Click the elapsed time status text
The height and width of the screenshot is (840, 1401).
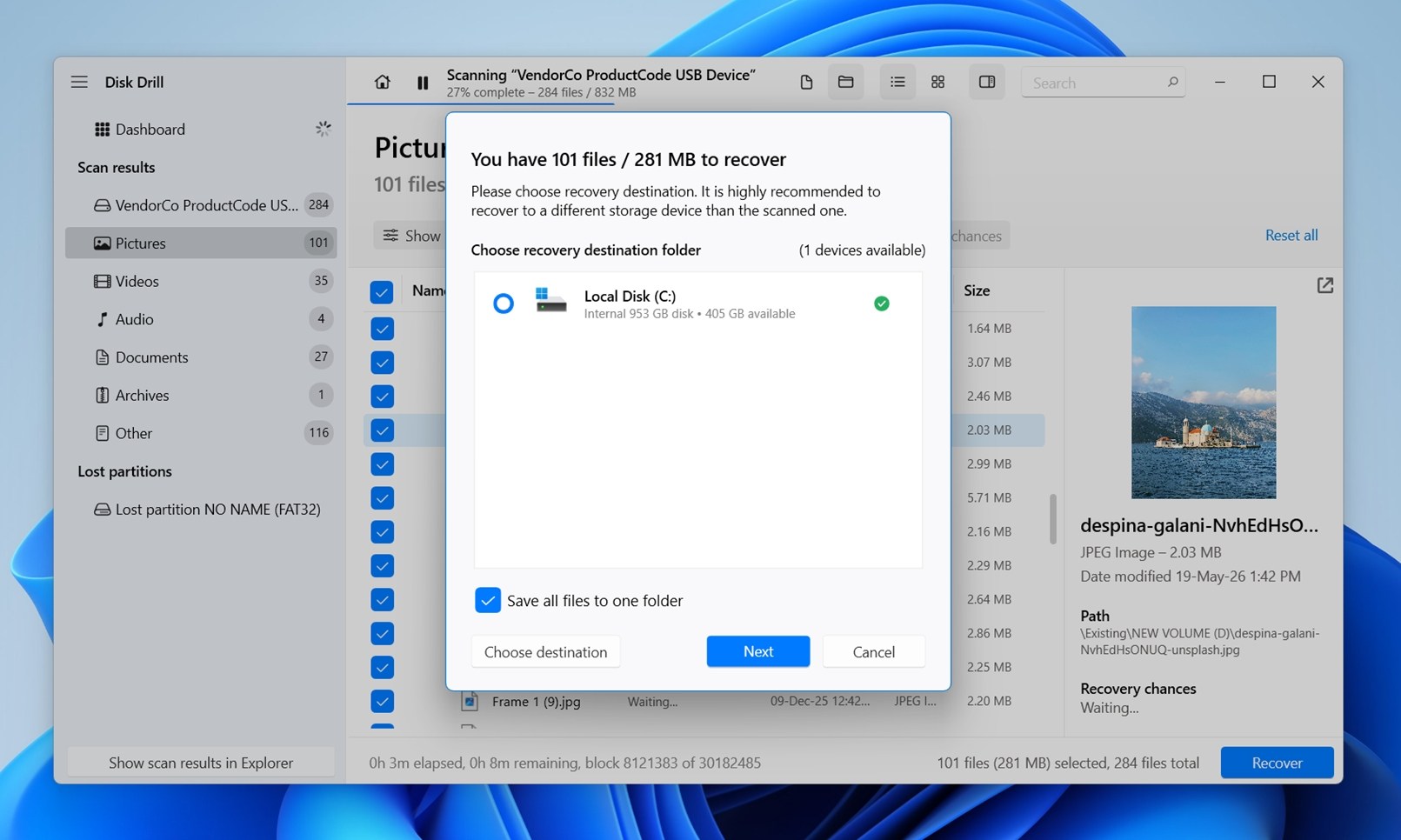point(564,763)
